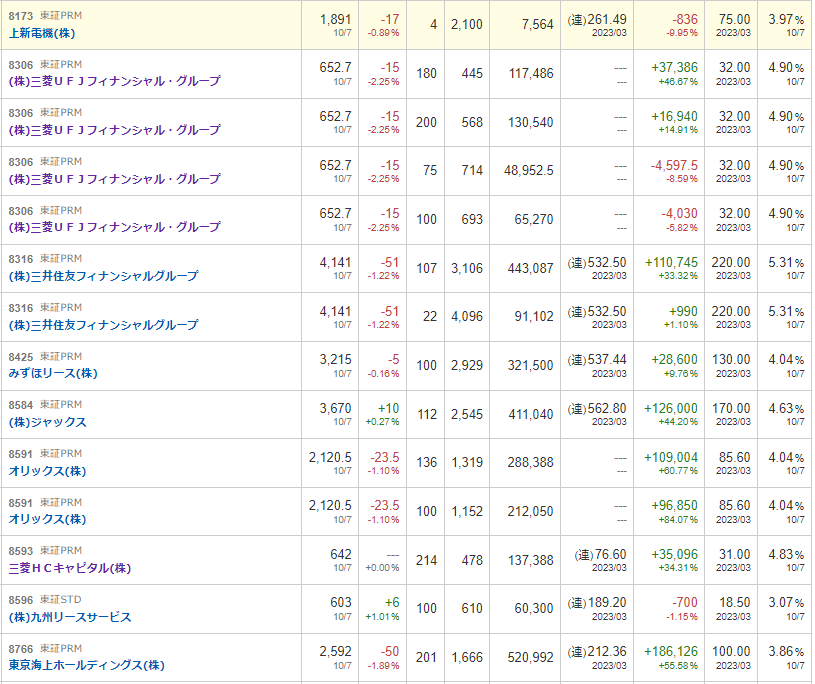
Task: Select the 1,319 purchase price cell
Action: (467, 463)
